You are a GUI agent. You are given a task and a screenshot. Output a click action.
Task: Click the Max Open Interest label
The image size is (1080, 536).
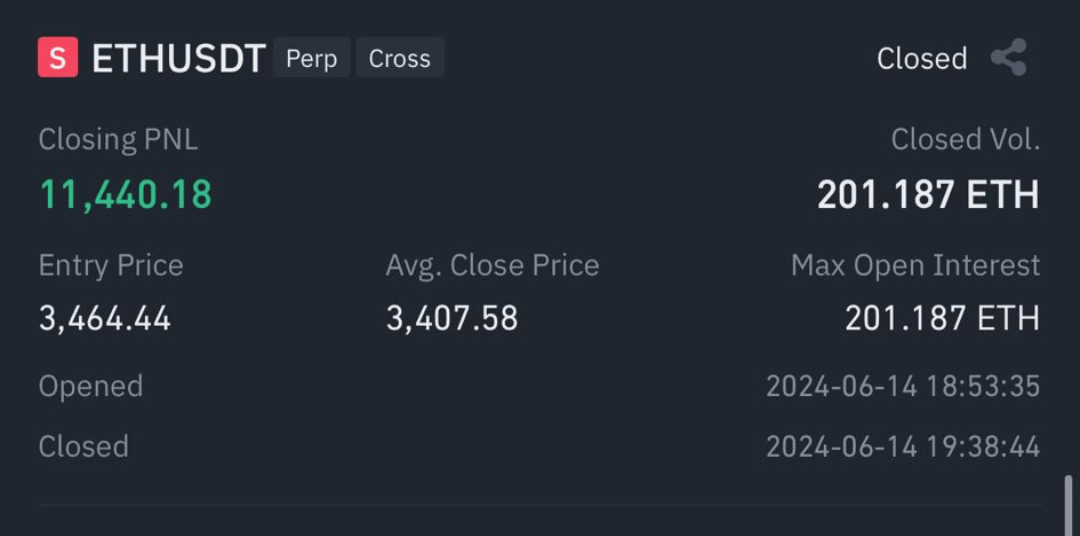(915, 265)
